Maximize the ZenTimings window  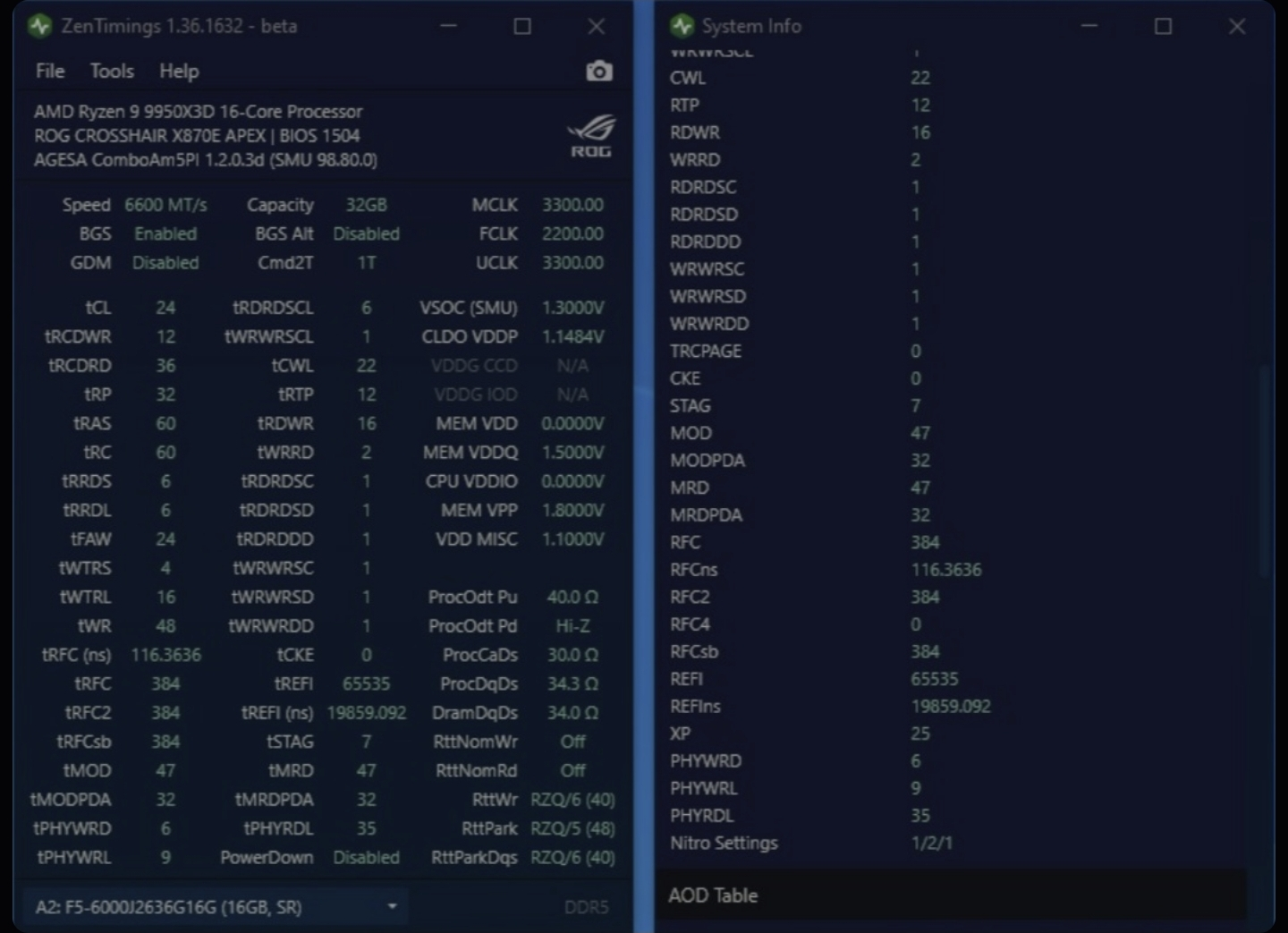[522, 26]
